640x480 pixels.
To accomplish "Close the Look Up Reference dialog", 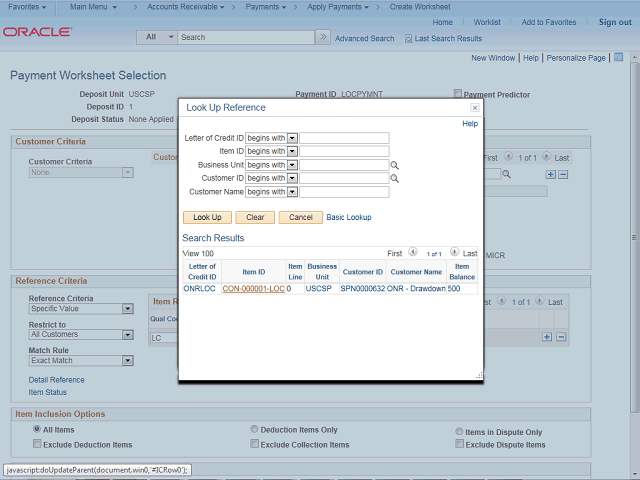I will pyautogui.click(x=475, y=107).
